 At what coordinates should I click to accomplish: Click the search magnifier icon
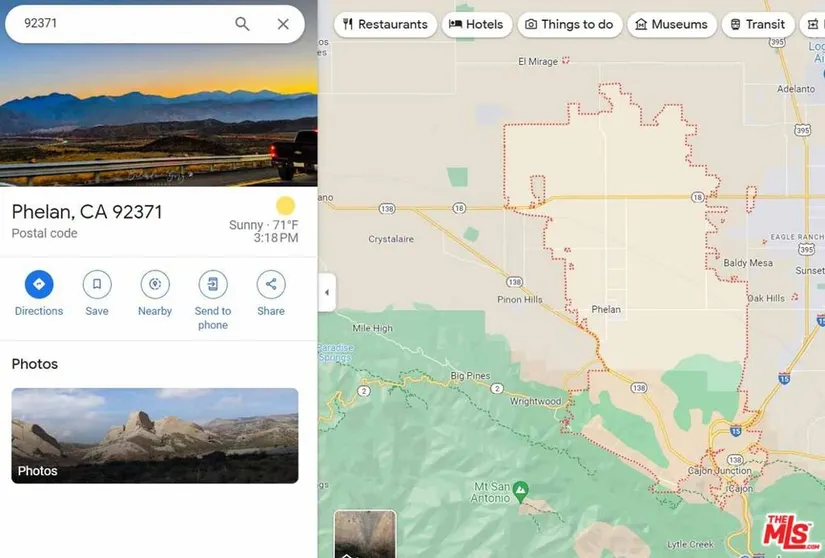coord(242,24)
